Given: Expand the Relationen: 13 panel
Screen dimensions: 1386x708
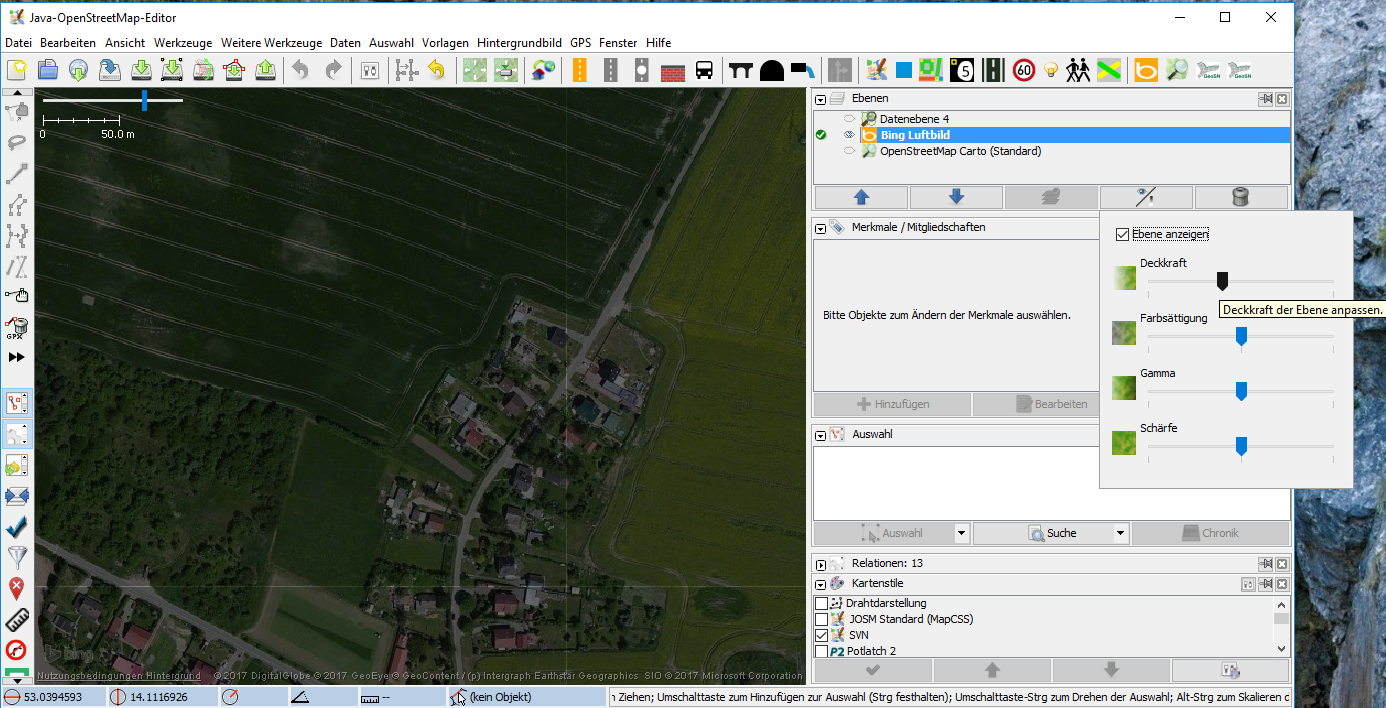Looking at the screenshot, I should coord(821,564).
